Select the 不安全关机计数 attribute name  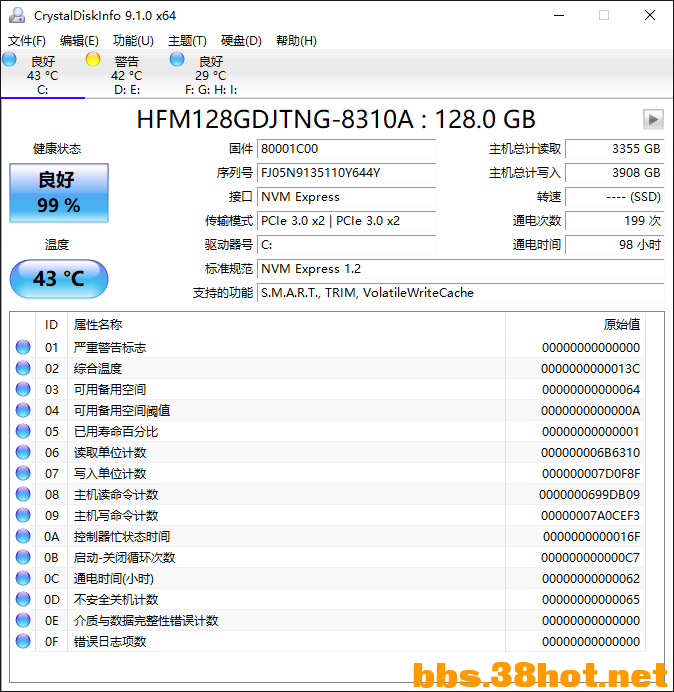pos(116,600)
